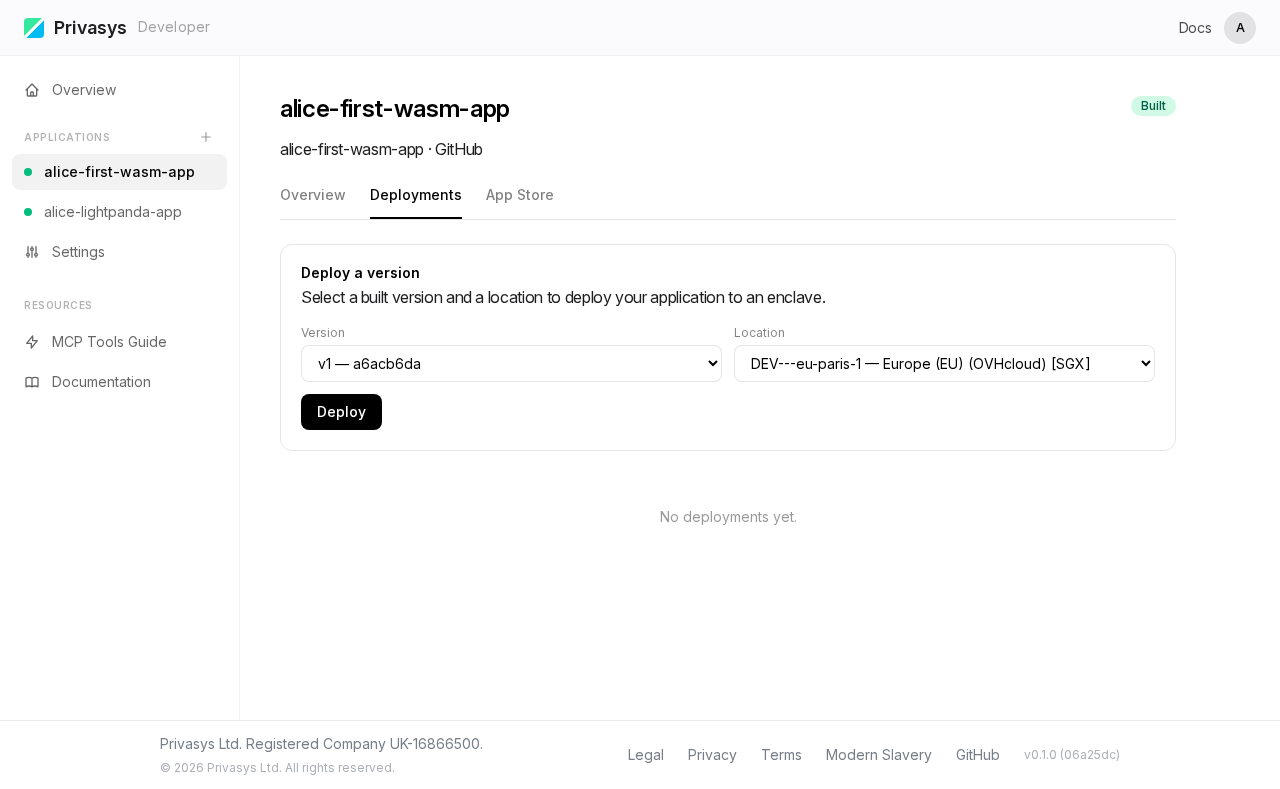Click the Overview home icon in sidebar
Viewport: 1280px width, 789px height.
tap(31, 90)
